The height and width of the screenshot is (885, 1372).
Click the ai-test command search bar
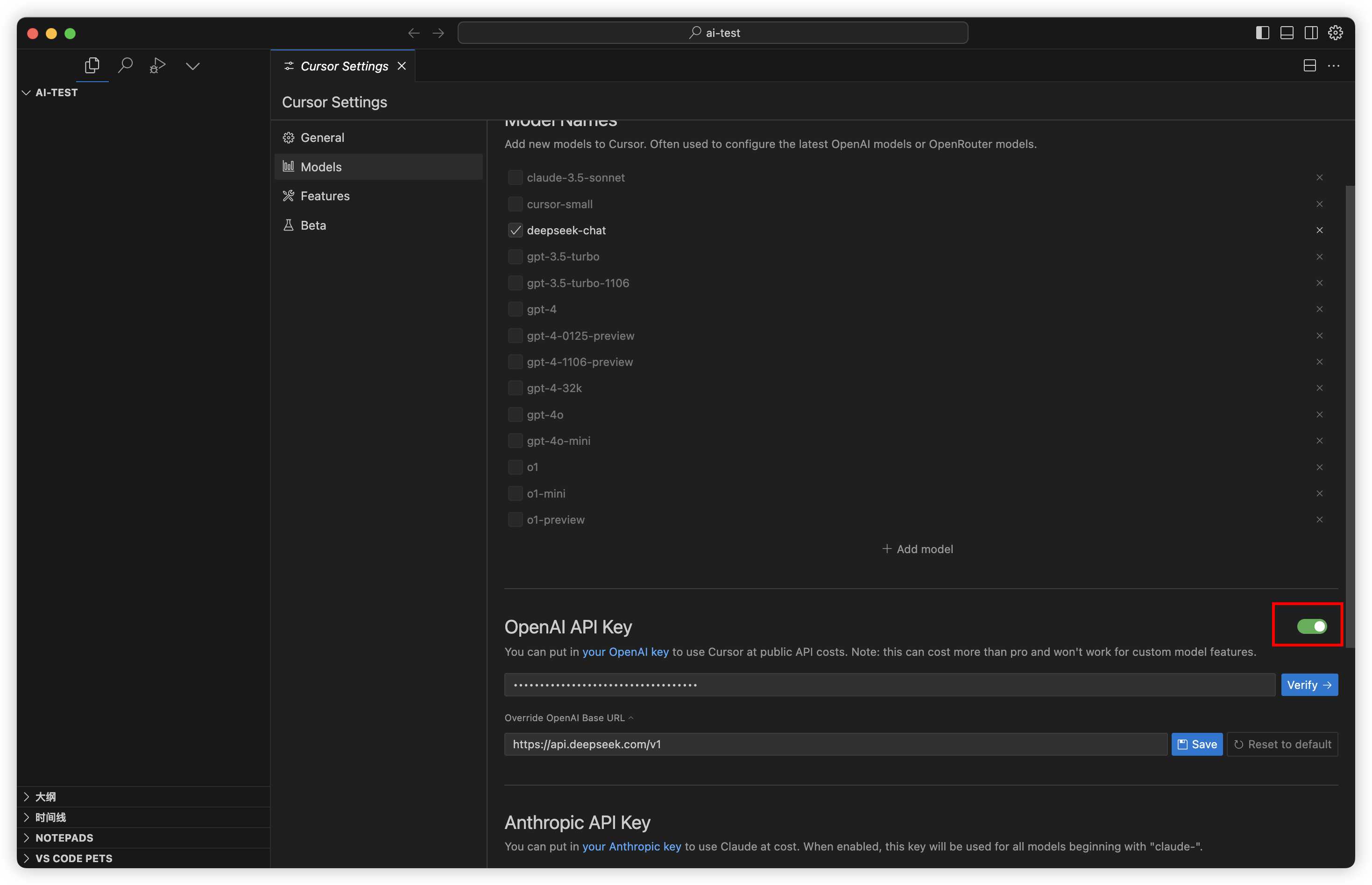click(x=713, y=33)
